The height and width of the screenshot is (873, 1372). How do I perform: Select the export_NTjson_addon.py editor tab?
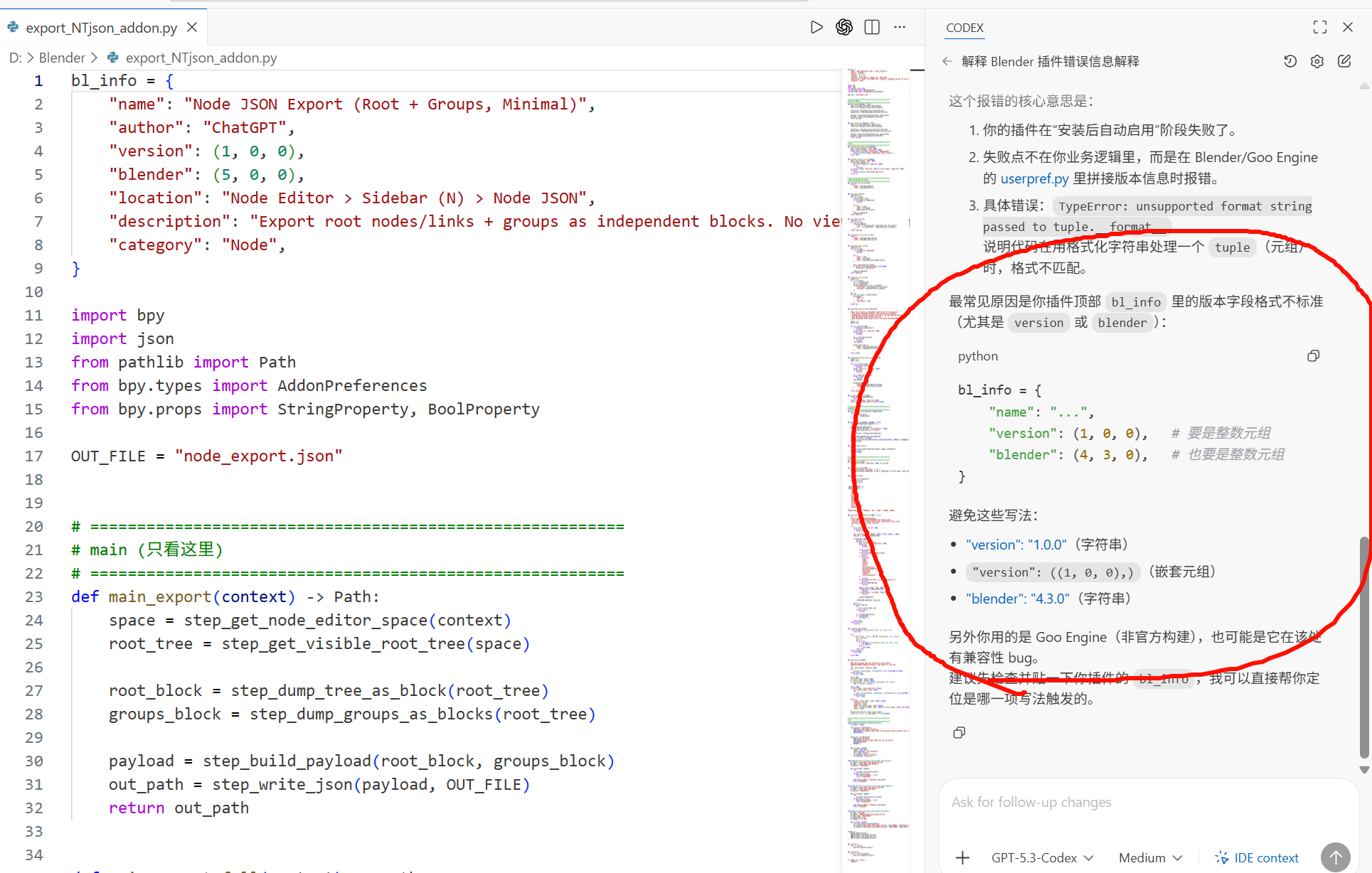point(101,28)
